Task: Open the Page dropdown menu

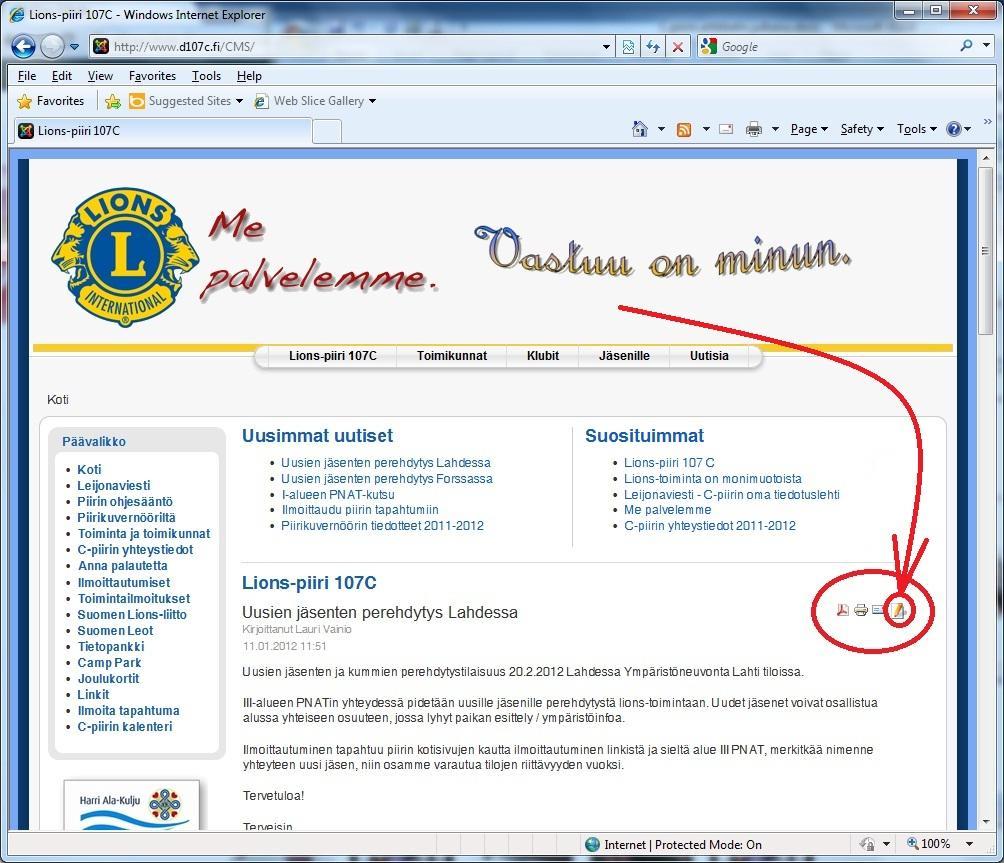Action: 809,129
